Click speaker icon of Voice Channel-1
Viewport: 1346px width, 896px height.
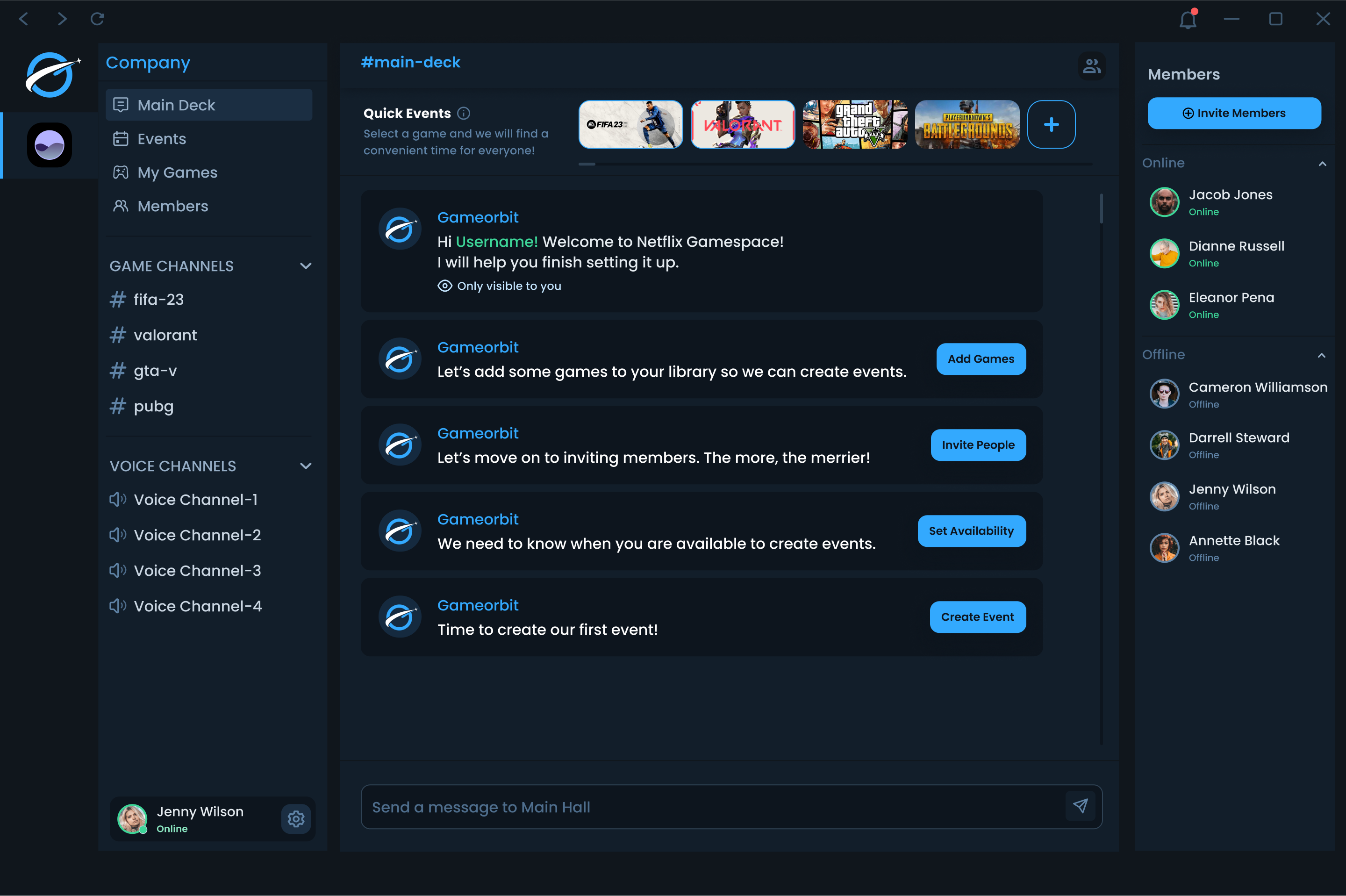[118, 500]
